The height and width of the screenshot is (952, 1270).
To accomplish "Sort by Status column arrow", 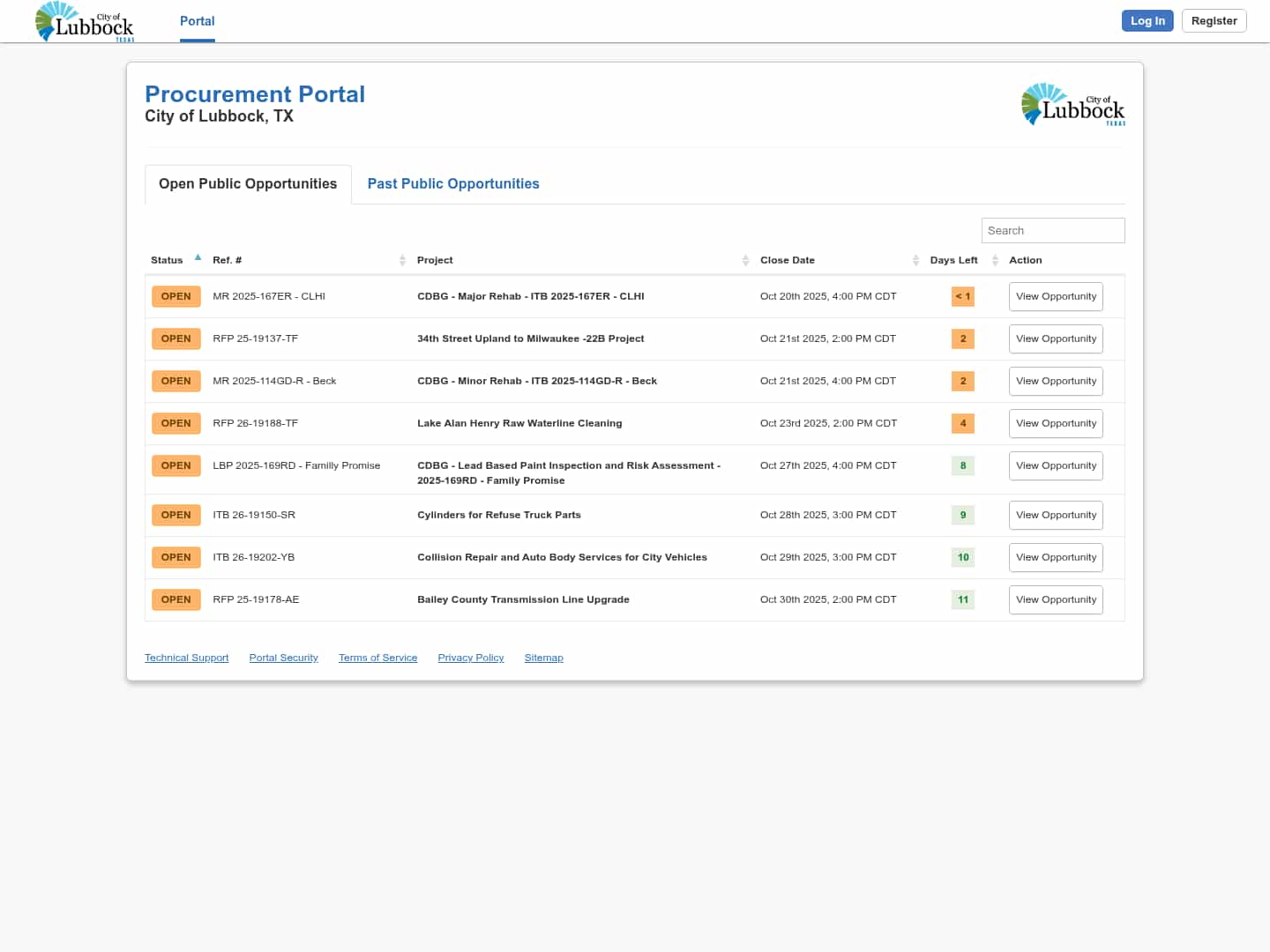I will tap(198, 258).
